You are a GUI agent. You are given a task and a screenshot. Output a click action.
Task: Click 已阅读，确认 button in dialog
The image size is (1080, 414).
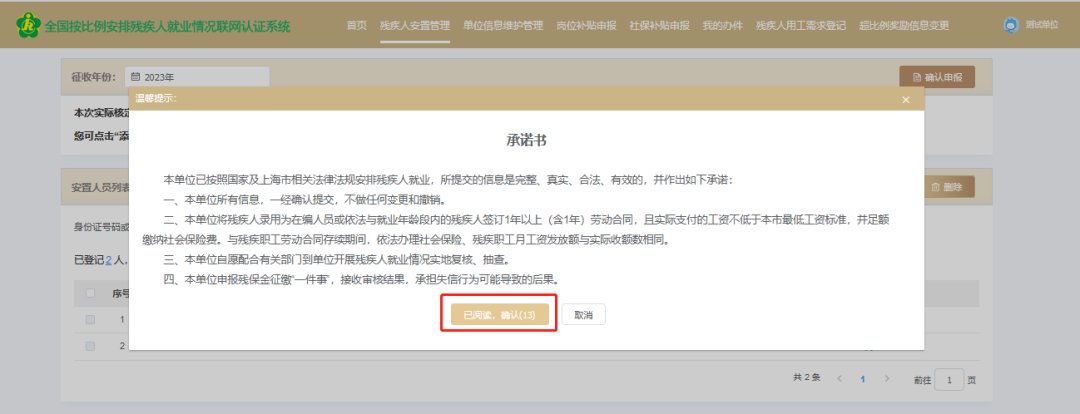(499, 315)
